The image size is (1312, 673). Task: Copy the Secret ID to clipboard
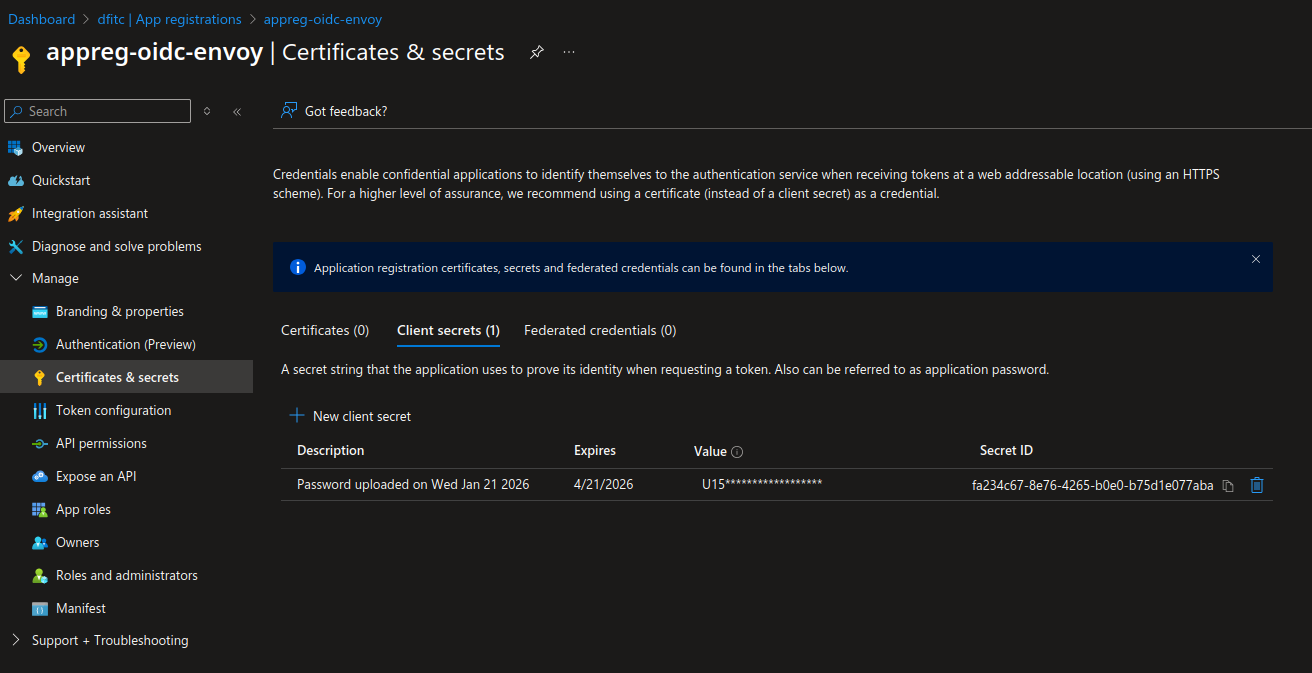click(x=1228, y=485)
